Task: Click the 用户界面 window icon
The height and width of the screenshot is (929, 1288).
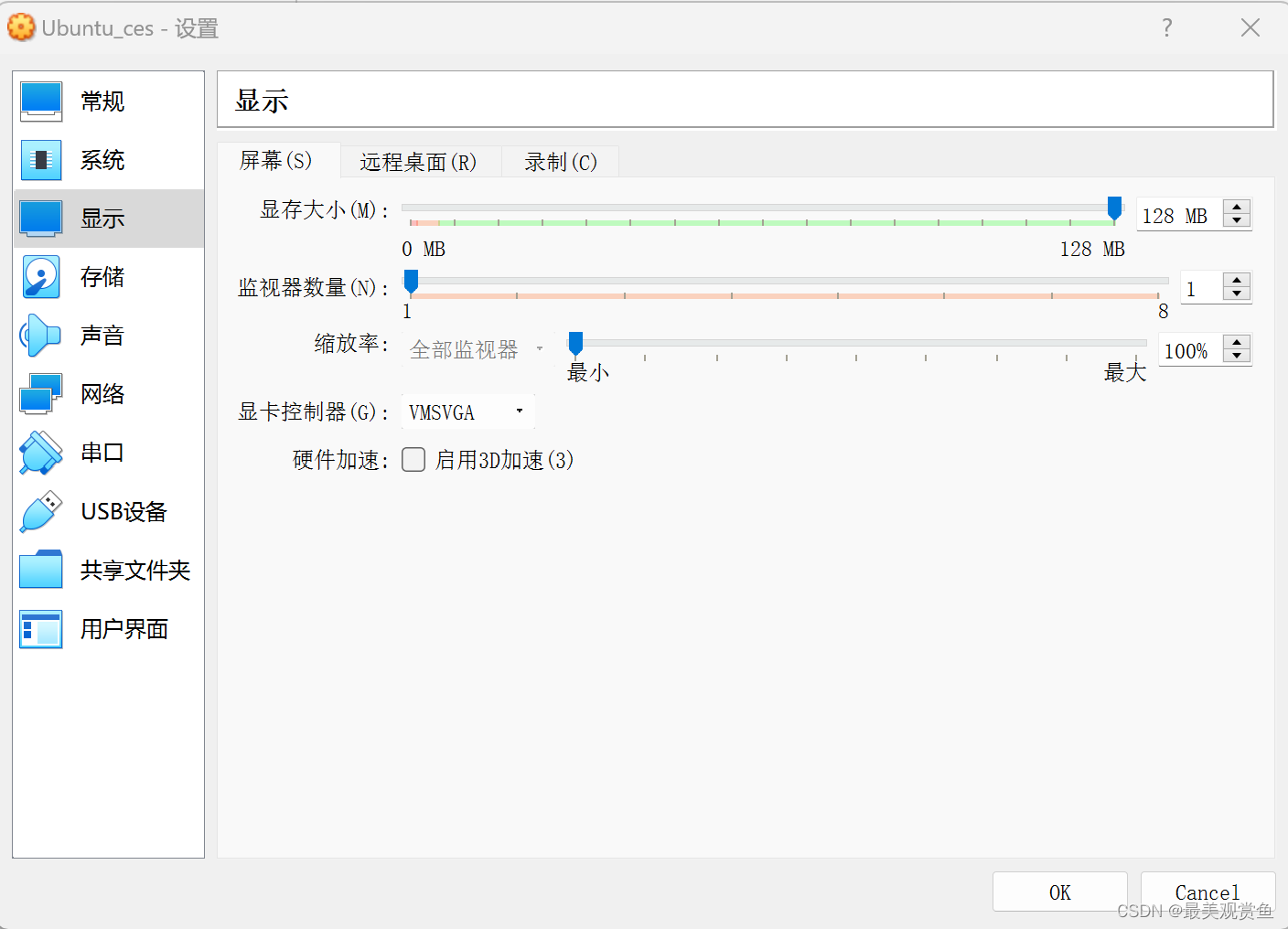Action: coord(41,629)
